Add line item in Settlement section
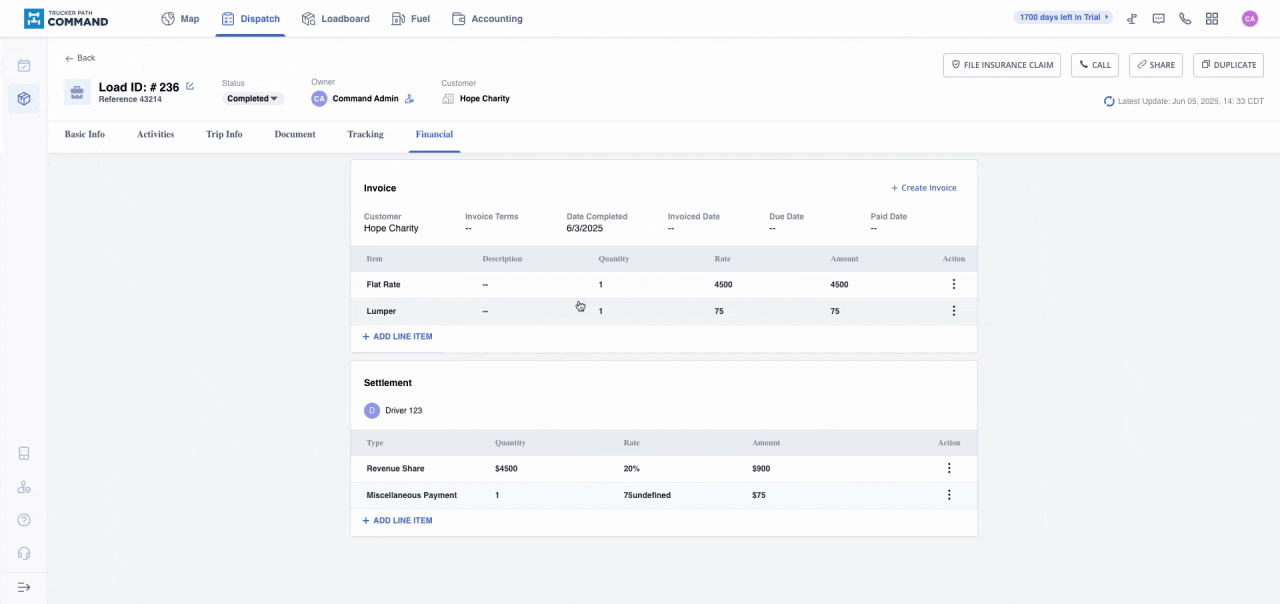Screen dimensions: 1280x604 [x=397, y=521]
